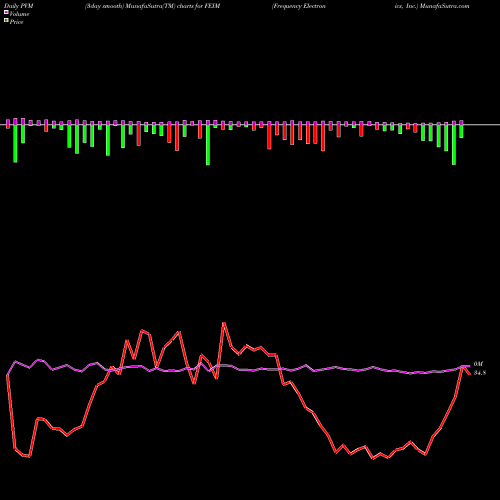This screenshot has height=500, width=500.
Task: Click the 0M volume value label
Action: [478, 364]
